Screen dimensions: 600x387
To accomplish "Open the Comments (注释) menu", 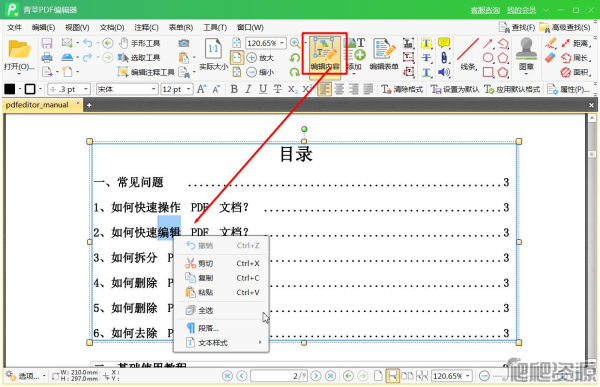I will pos(146,28).
